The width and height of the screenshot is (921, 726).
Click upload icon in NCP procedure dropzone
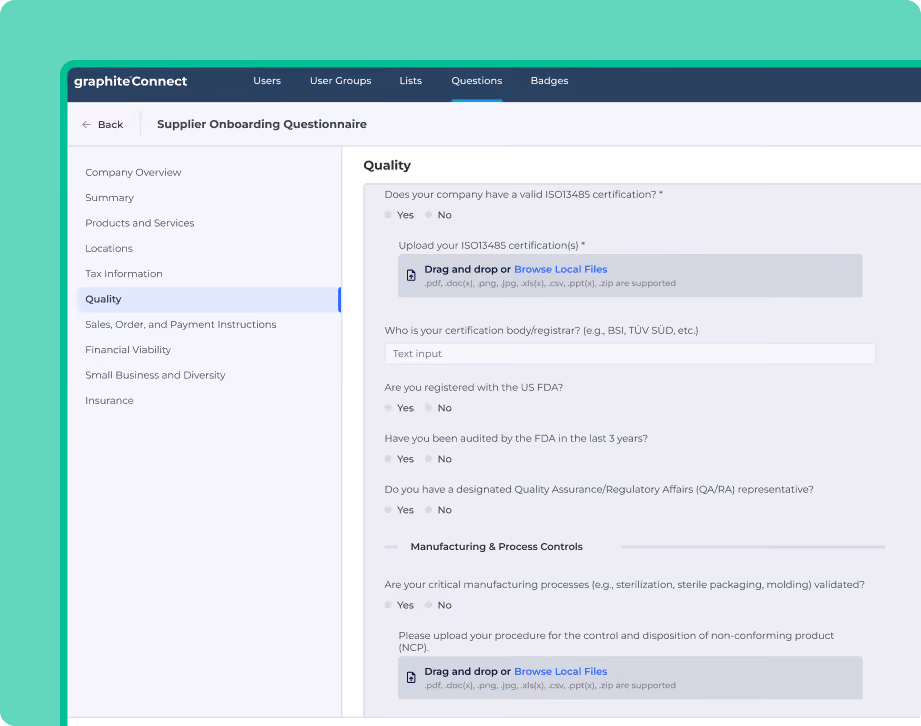point(411,678)
